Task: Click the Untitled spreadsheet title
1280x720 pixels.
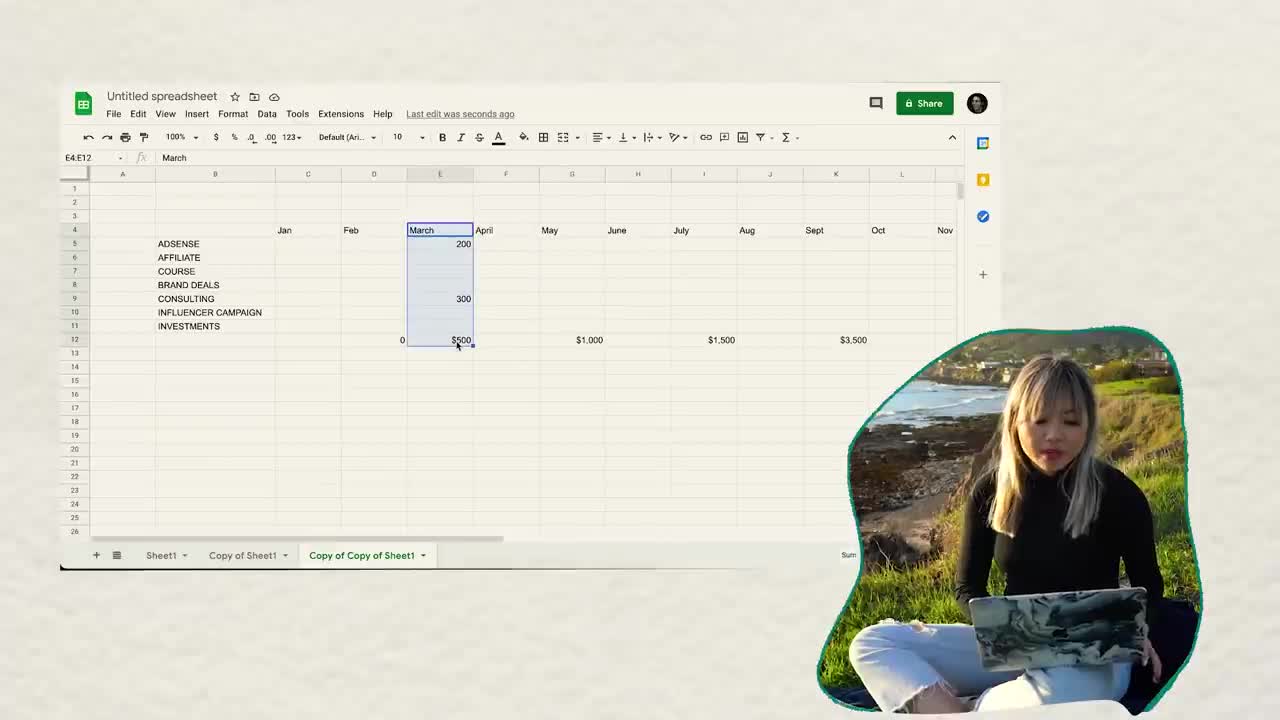Action: point(162,96)
